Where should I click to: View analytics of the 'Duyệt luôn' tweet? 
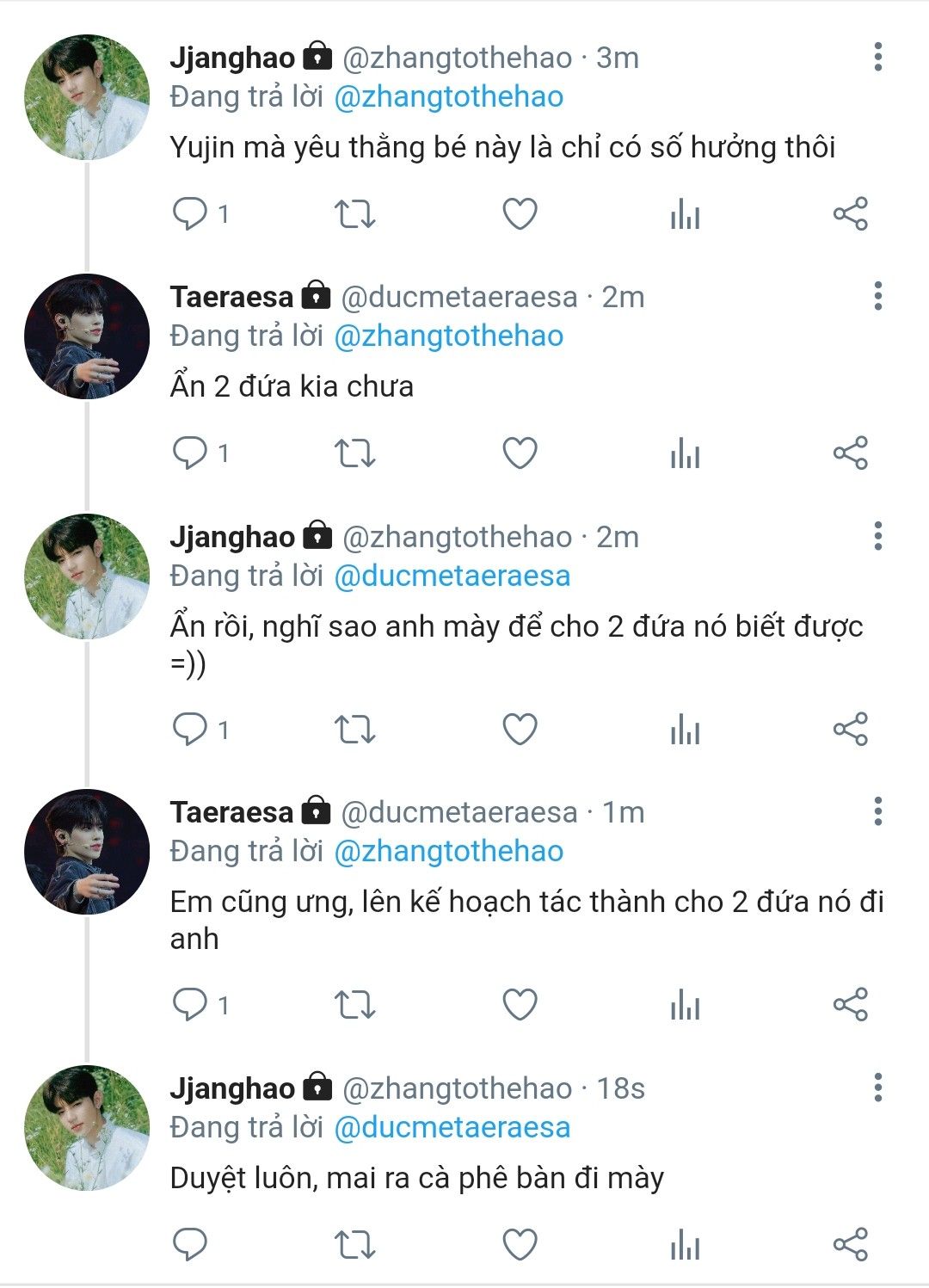tap(685, 1244)
